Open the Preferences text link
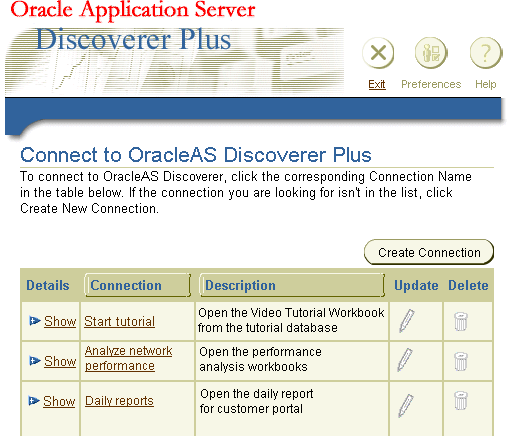The width and height of the screenshot is (508, 436). [x=431, y=84]
